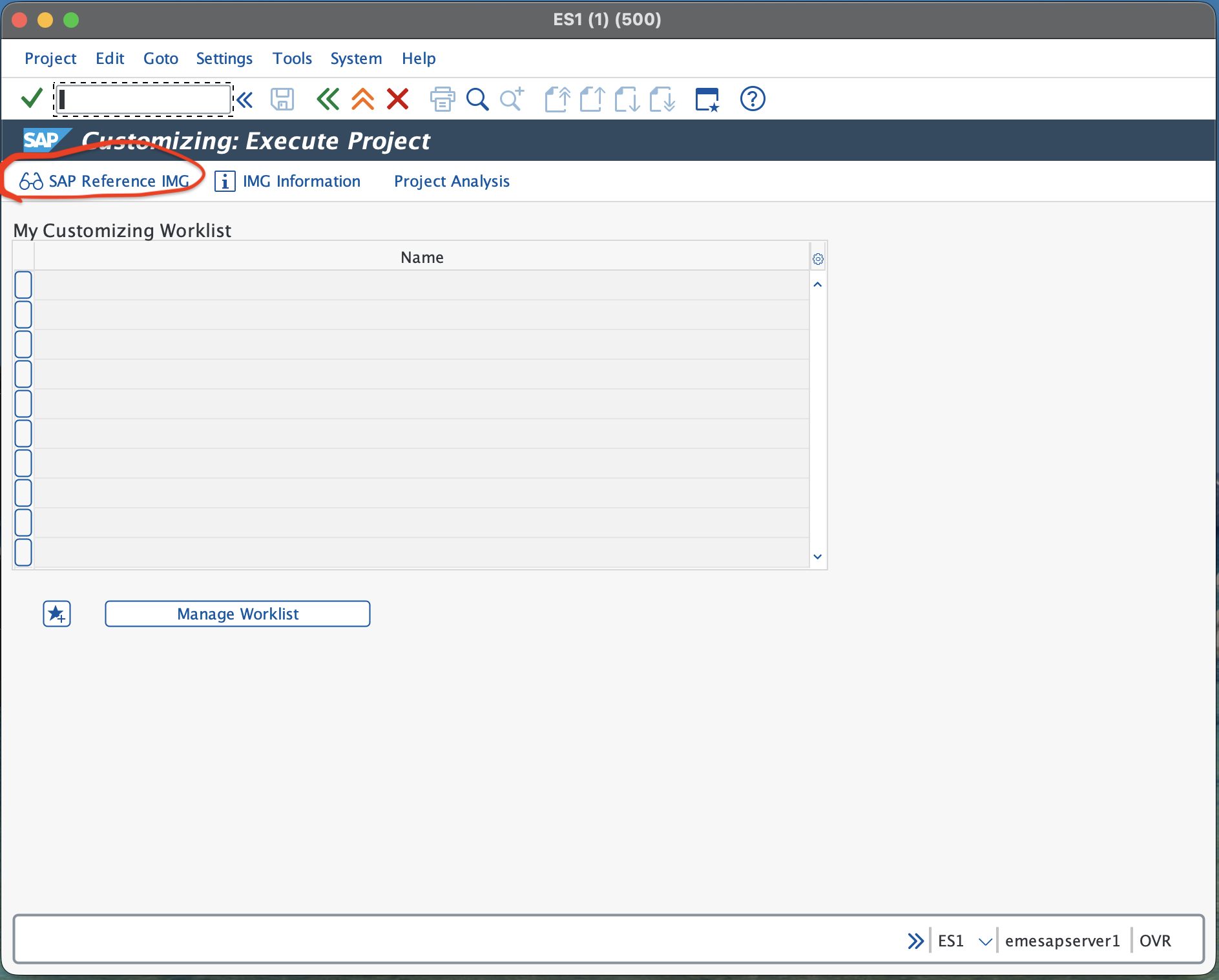Click the Last Page icon
1219x980 pixels.
[662, 99]
